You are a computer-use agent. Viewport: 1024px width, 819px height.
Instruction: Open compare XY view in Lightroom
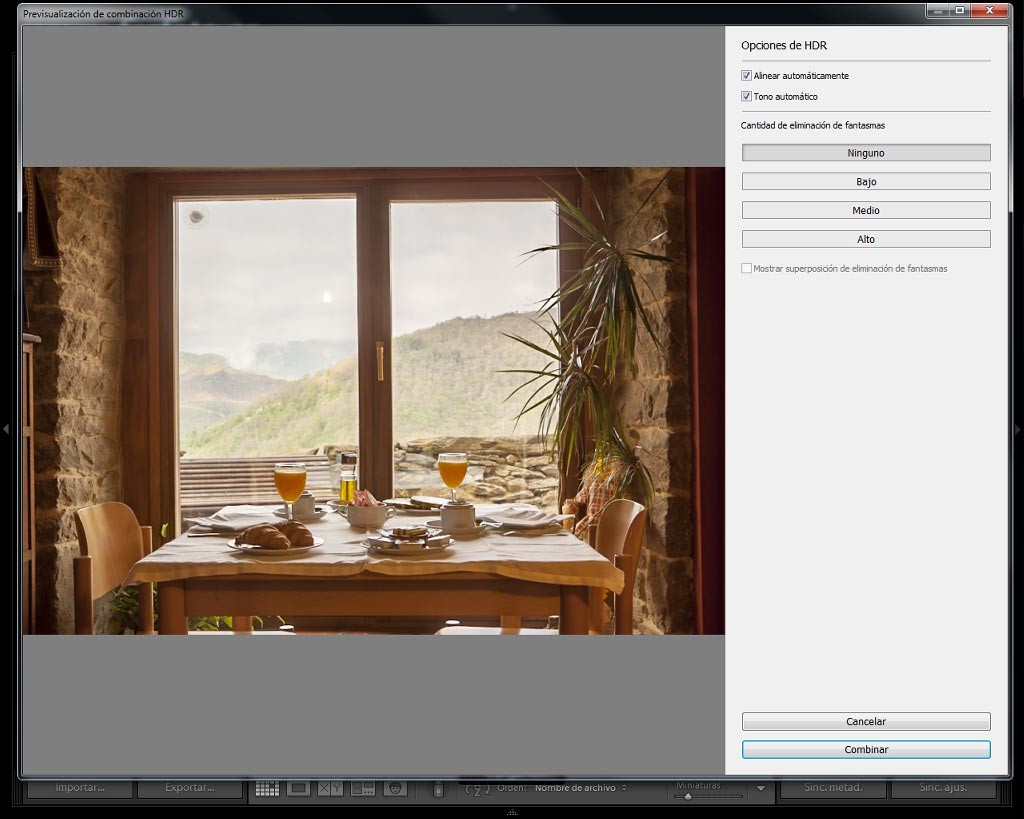pos(330,788)
